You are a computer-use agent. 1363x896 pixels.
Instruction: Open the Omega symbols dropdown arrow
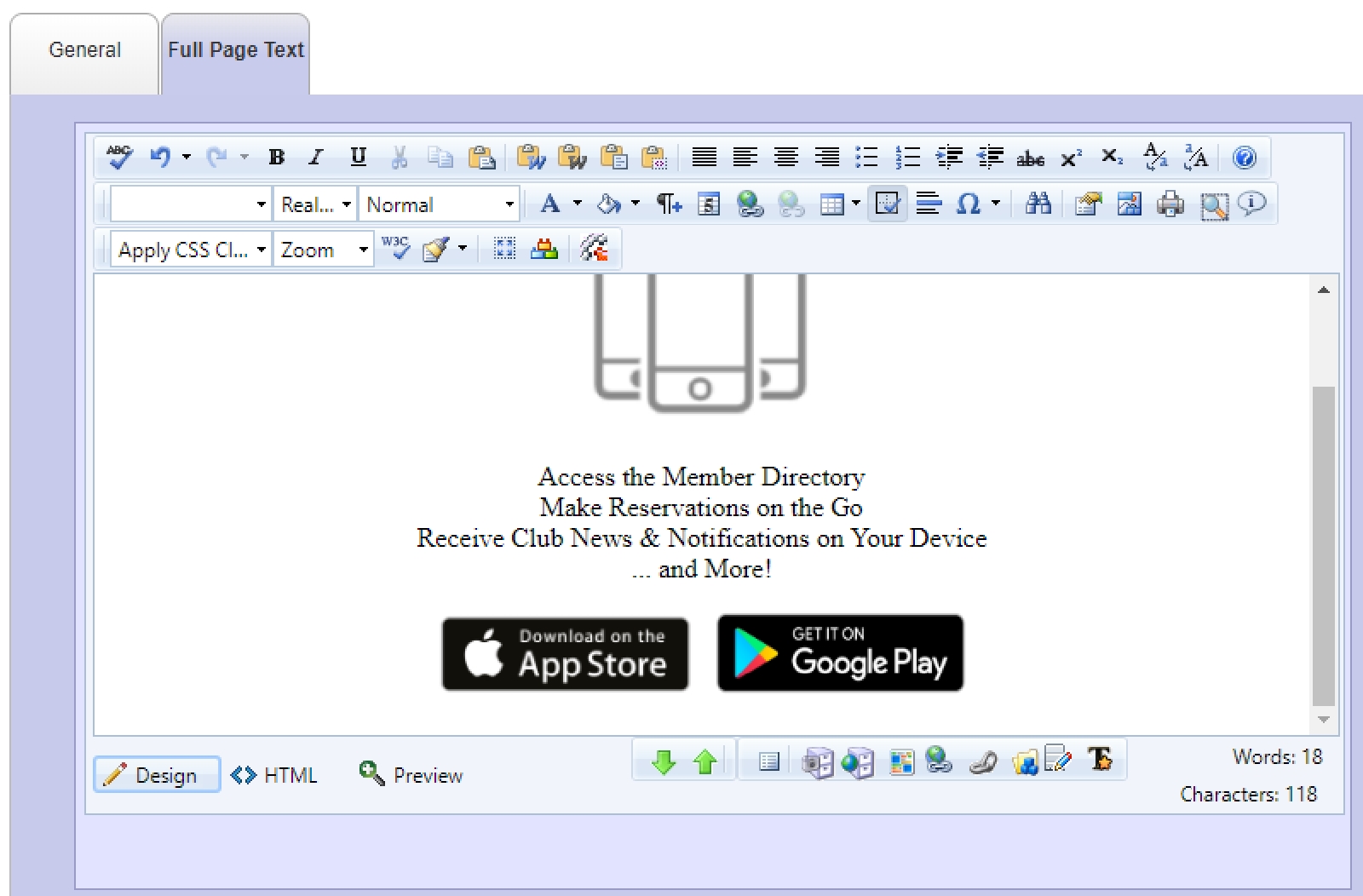point(995,204)
